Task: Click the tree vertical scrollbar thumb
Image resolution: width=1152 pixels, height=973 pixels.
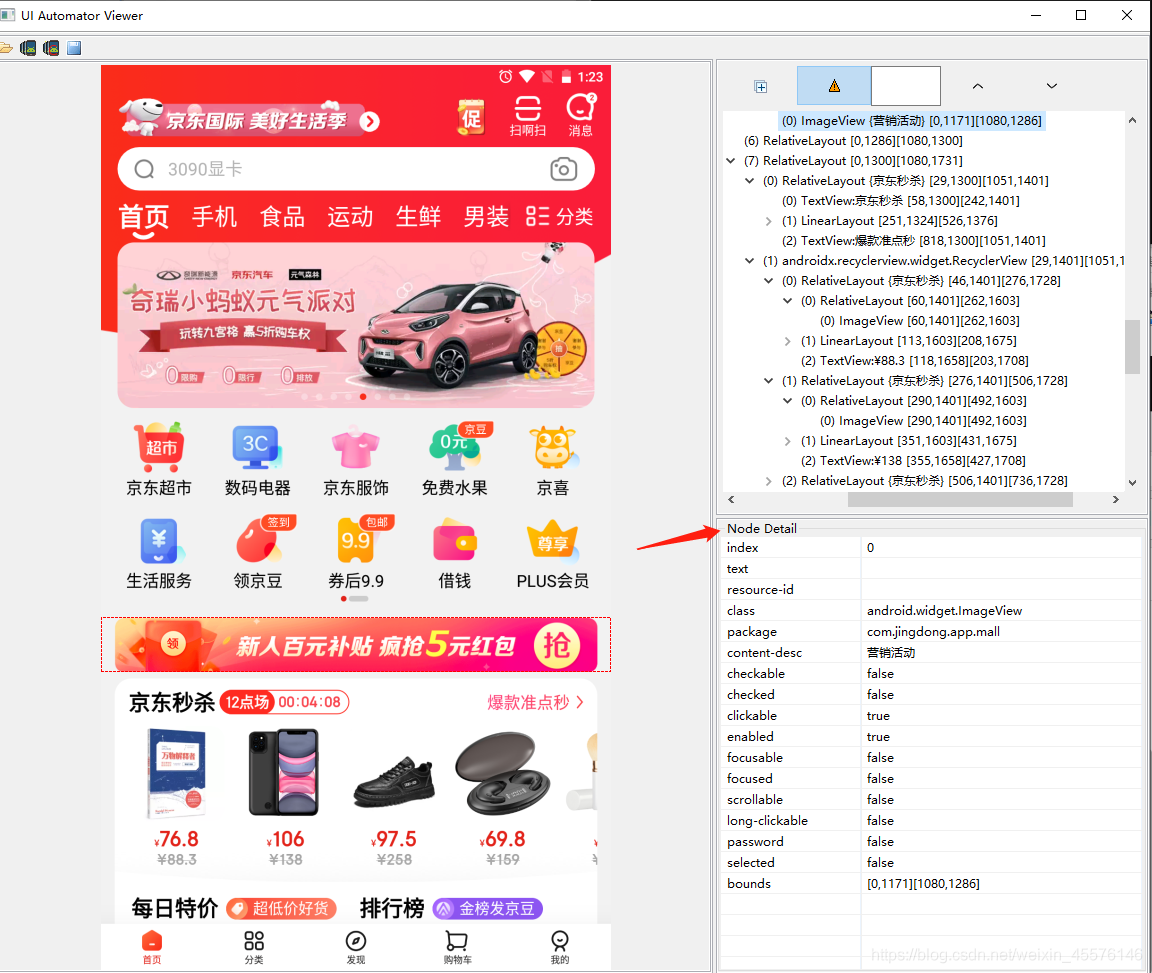Action: click(x=1132, y=347)
